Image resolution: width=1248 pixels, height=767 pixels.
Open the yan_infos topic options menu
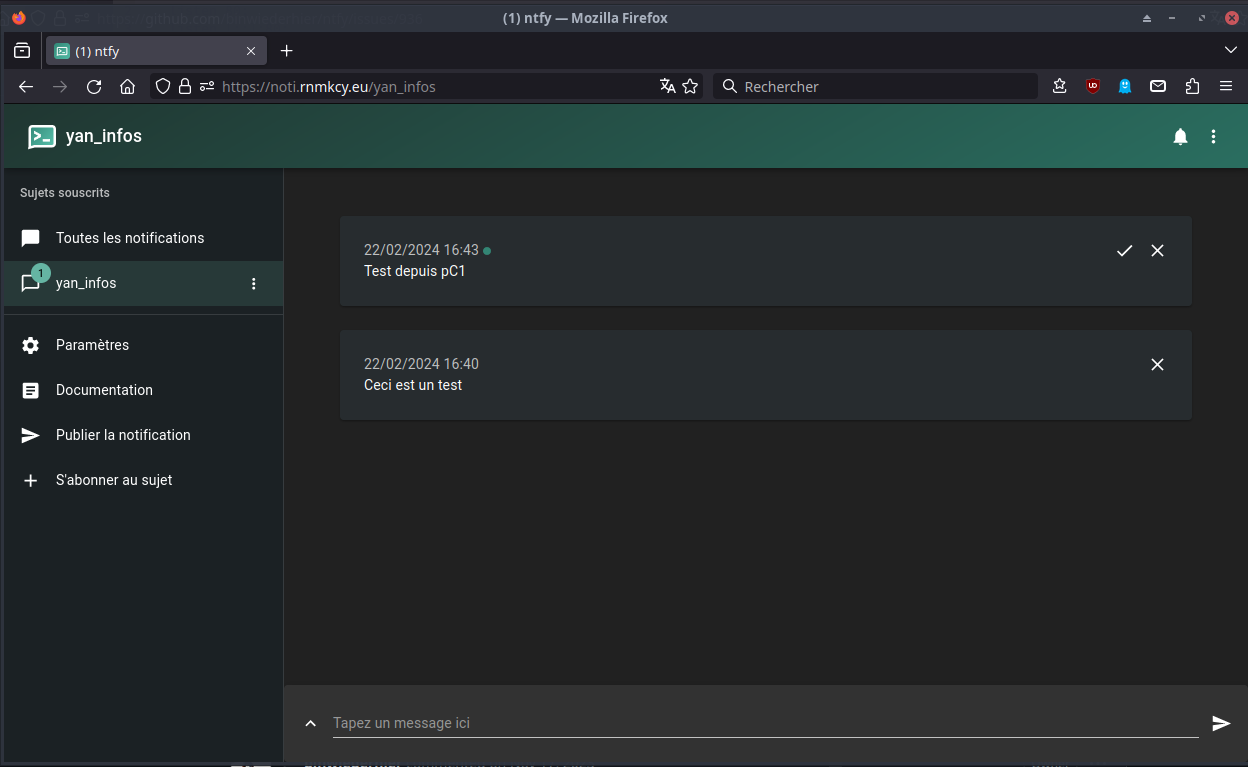(253, 284)
